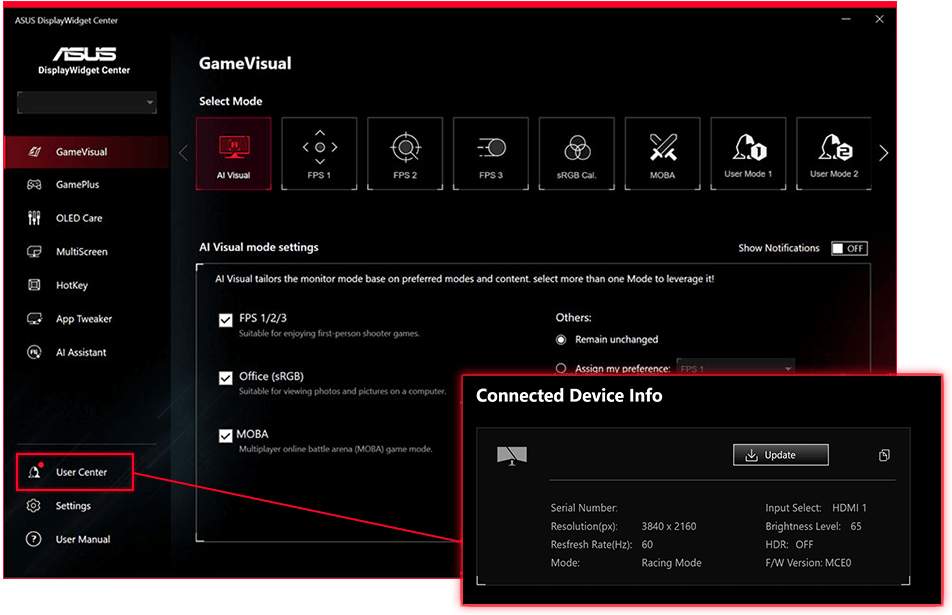The height and width of the screenshot is (615, 952).
Task: Click the HDMI 1 input select value
Action: point(849,508)
